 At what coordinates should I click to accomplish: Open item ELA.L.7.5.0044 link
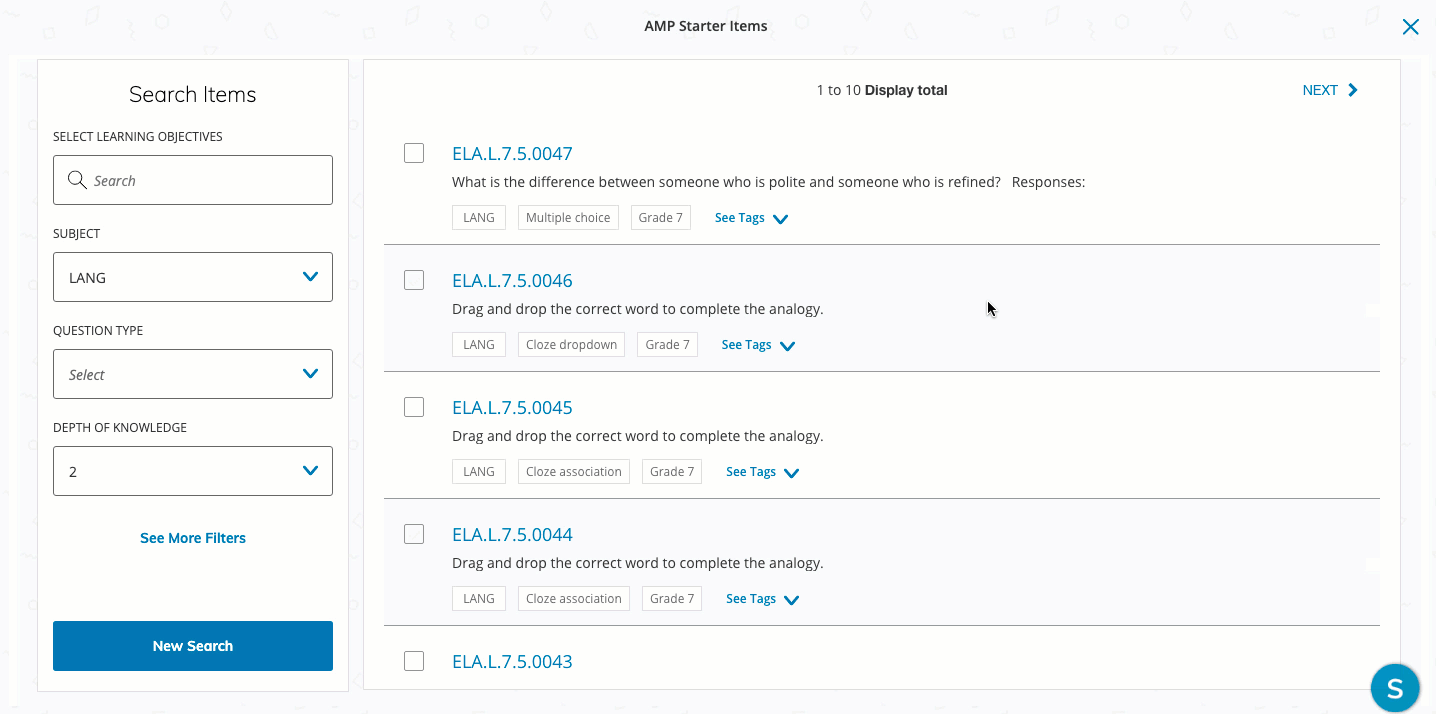coord(512,535)
